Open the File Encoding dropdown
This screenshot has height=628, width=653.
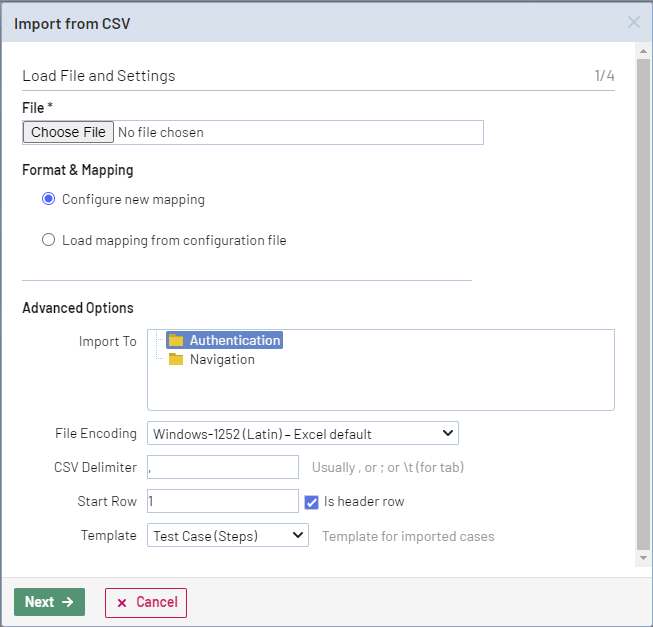tap(302, 434)
